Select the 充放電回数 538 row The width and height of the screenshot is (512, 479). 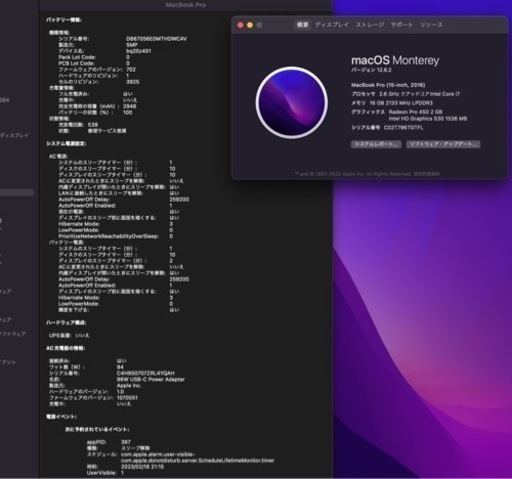click(x=78, y=125)
